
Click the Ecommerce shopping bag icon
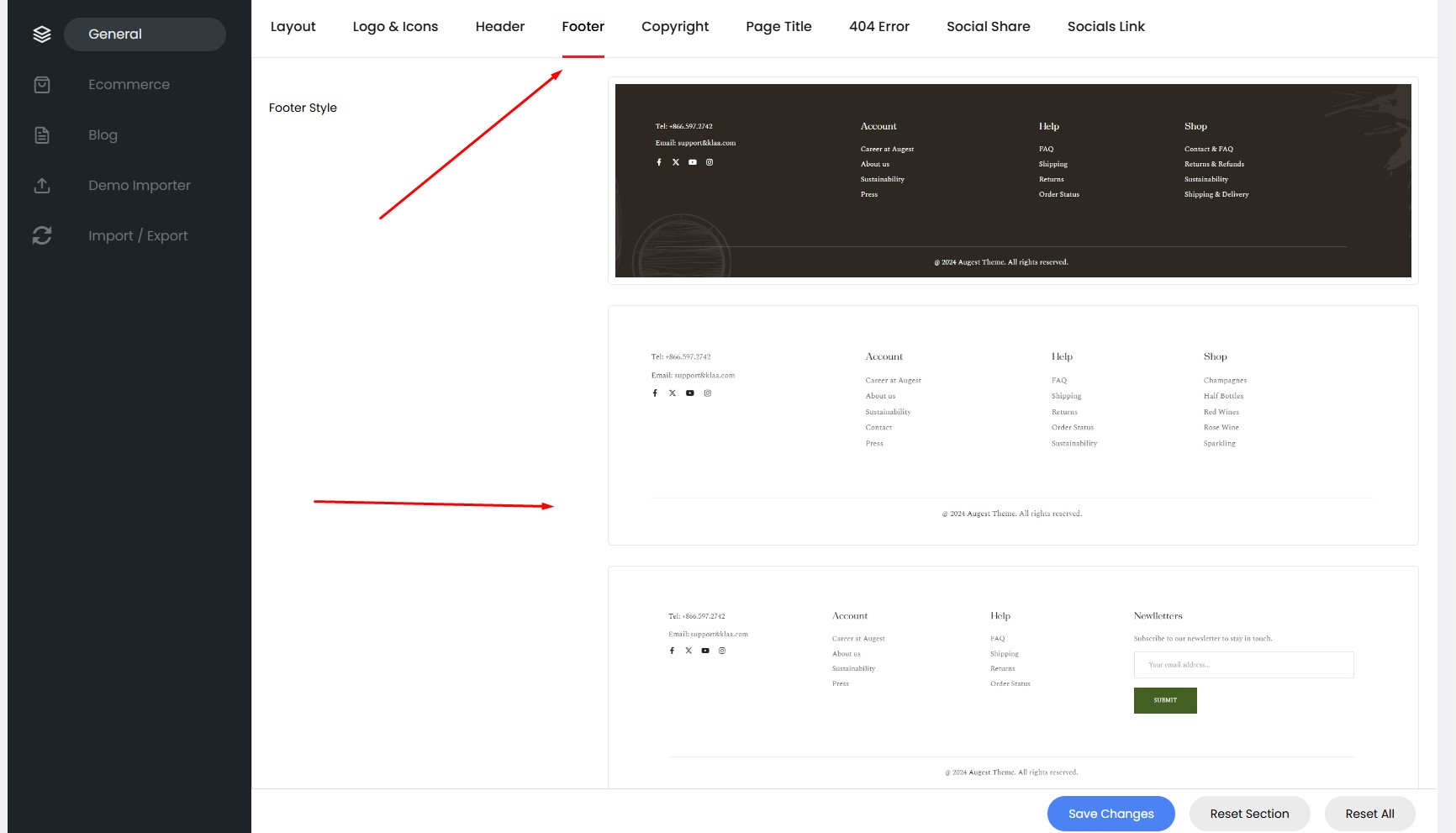coord(42,85)
